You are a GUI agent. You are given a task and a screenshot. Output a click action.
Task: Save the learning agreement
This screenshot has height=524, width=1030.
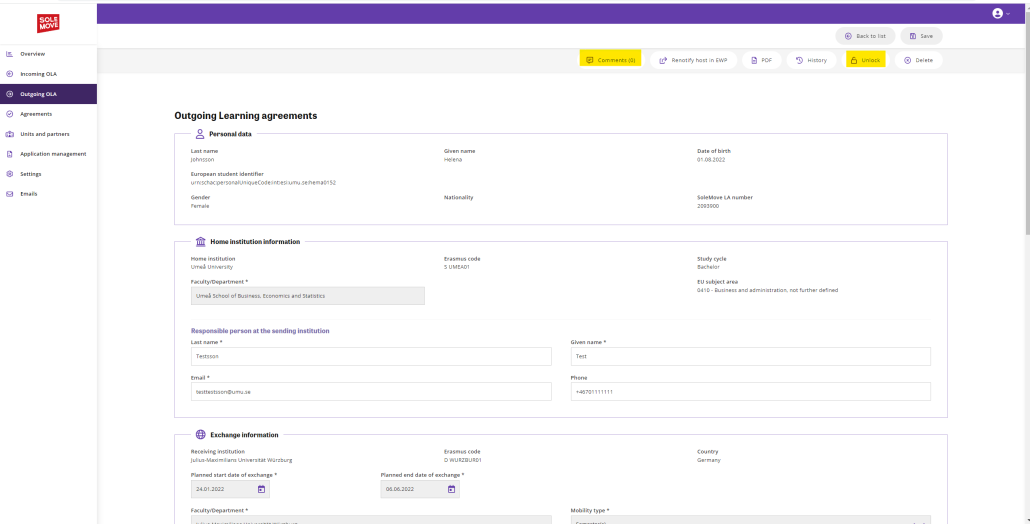click(921, 36)
